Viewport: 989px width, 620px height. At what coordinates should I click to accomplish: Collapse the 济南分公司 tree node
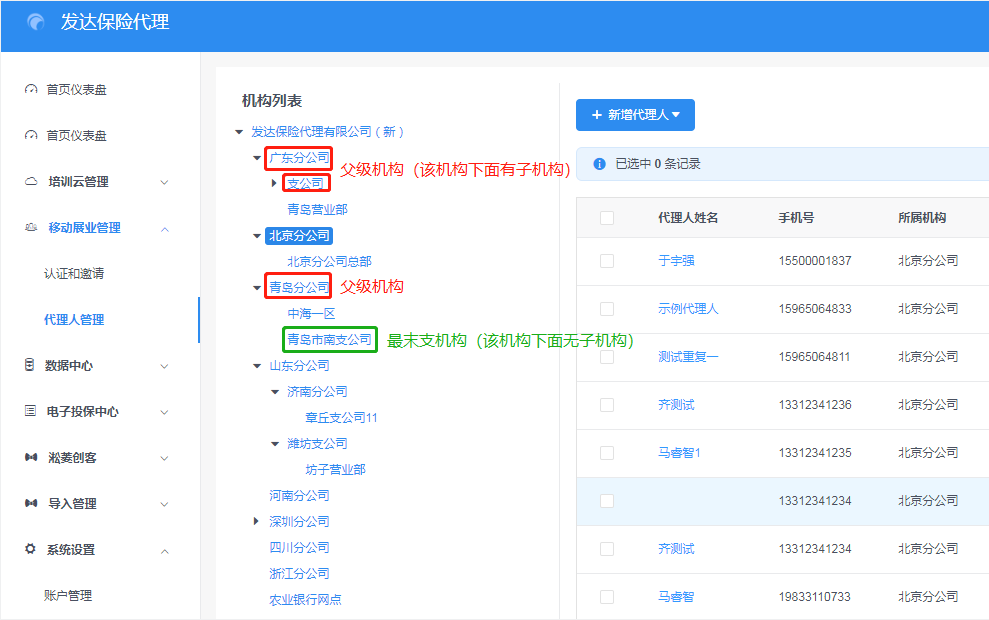coord(275,392)
